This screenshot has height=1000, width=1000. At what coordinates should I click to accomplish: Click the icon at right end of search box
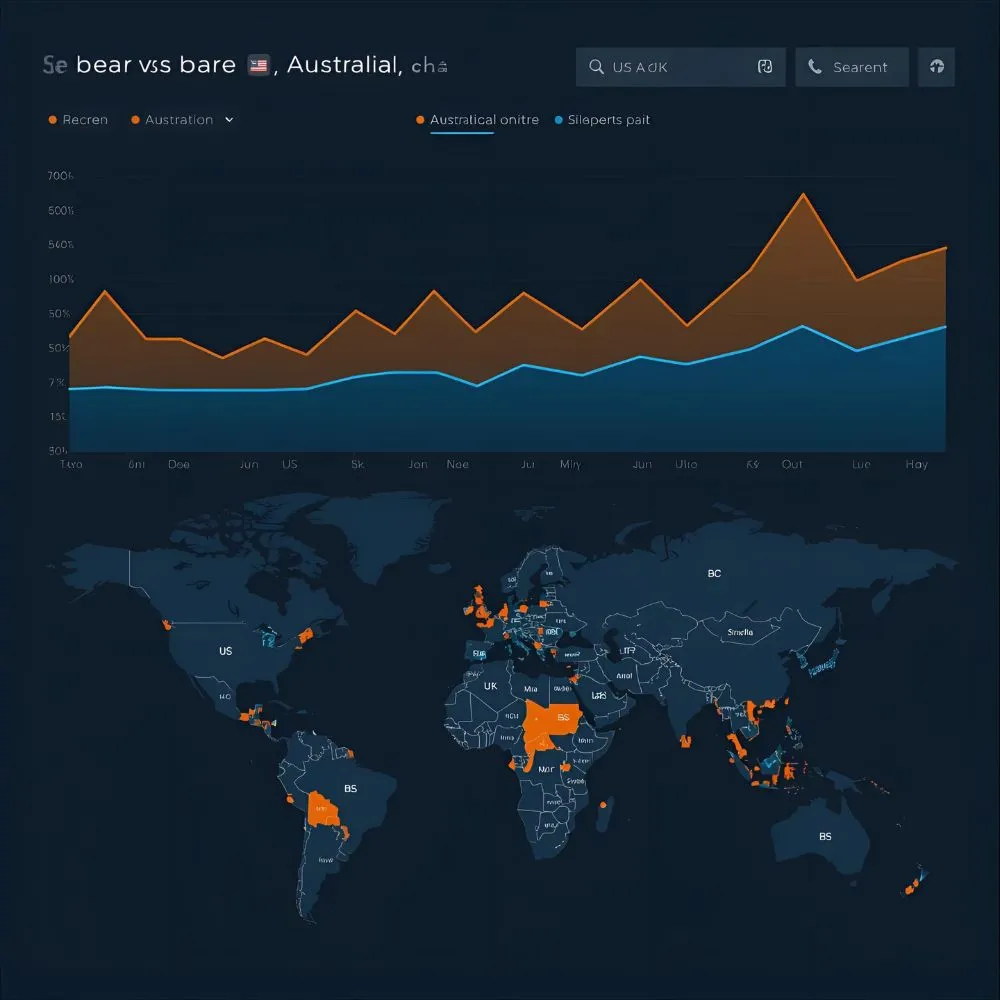click(x=764, y=67)
